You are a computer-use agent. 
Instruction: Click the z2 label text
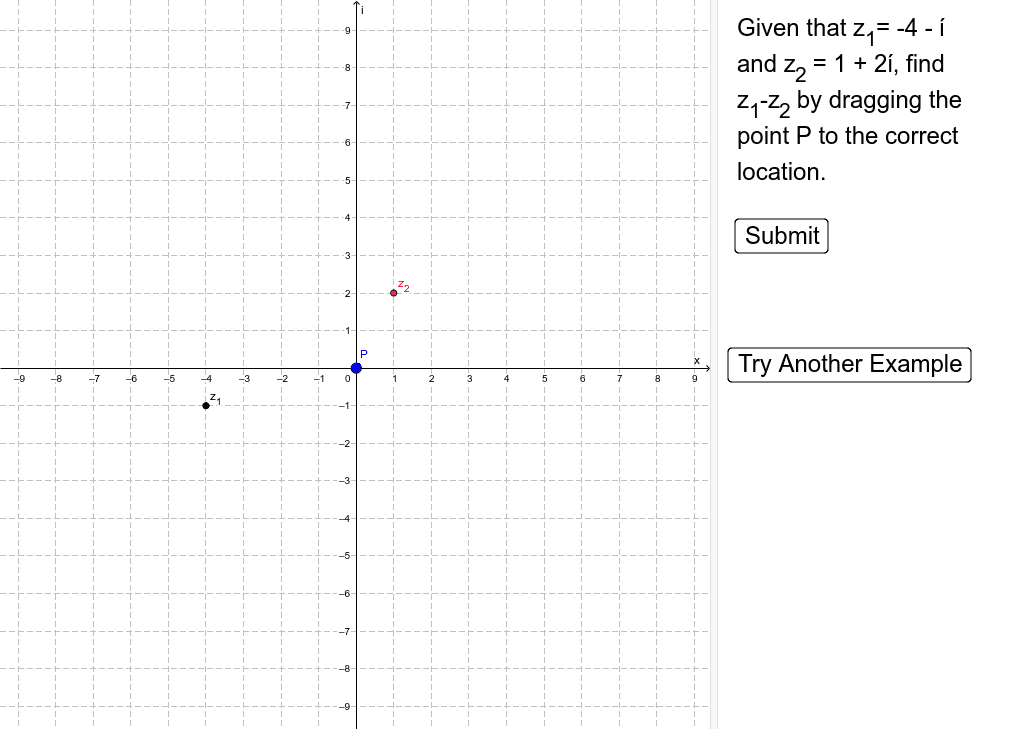point(404,285)
